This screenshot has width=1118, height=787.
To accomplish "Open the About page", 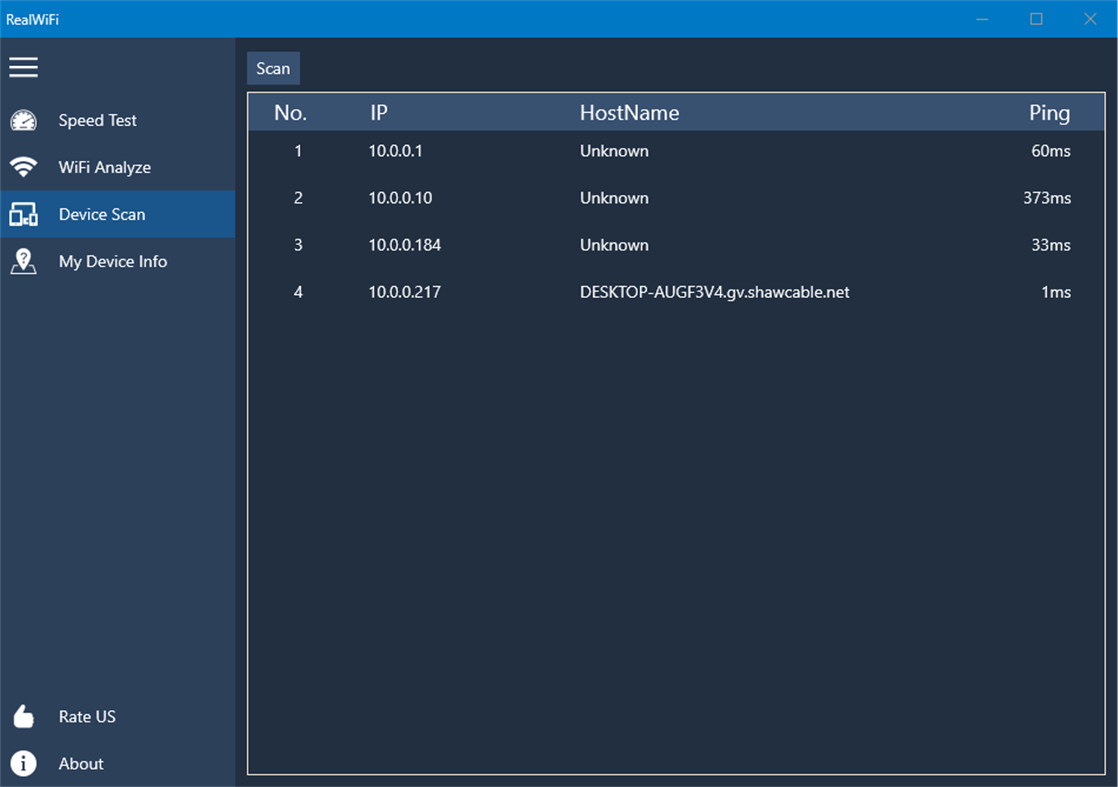I will tap(80, 763).
